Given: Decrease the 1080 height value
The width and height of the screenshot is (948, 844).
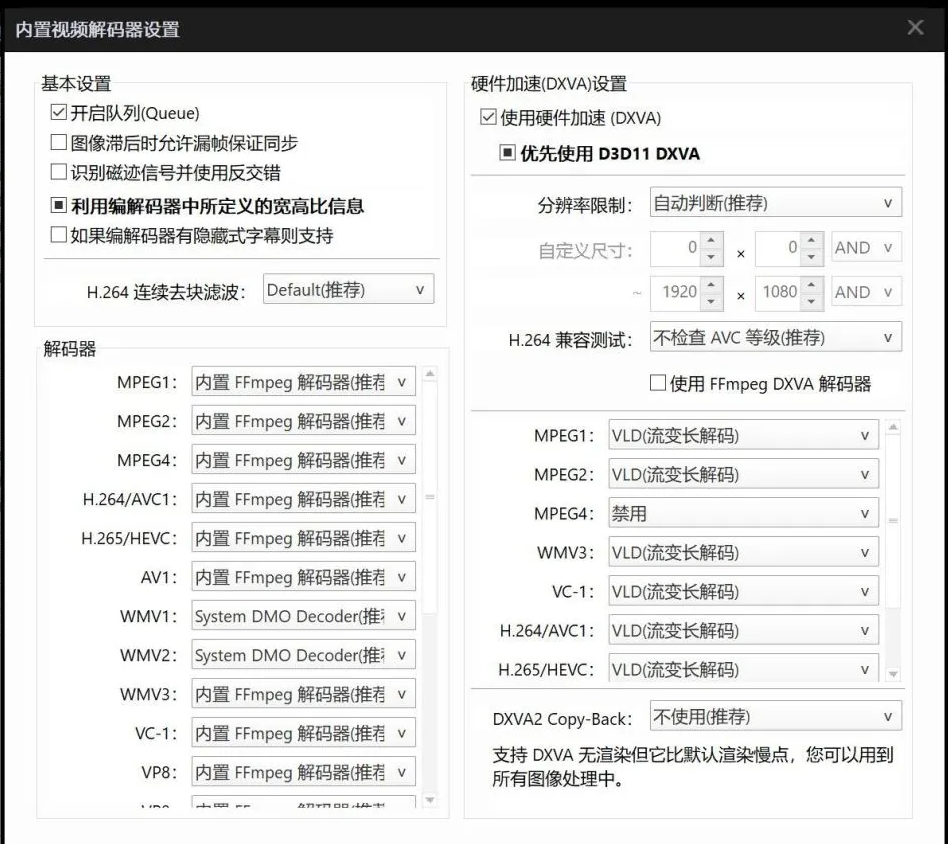Looking at the screenshot, I should (x=811, y=300).
